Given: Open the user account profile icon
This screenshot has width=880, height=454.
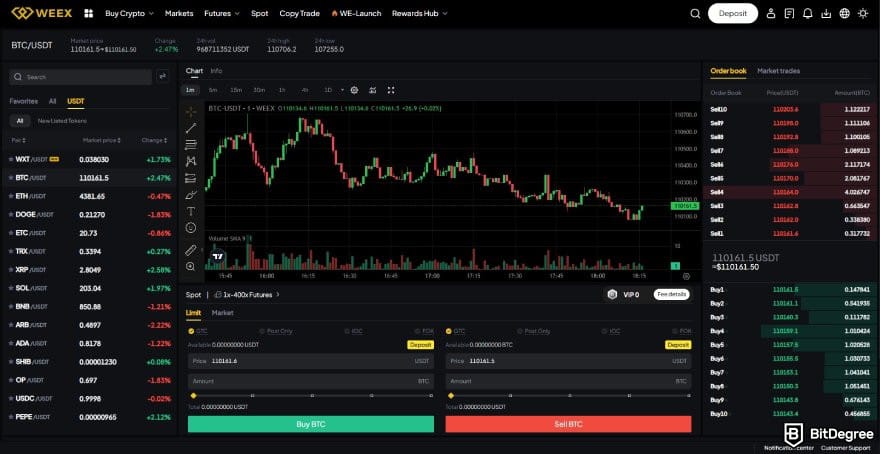Looking at the screenshot, I should click(x=771, y=13).
